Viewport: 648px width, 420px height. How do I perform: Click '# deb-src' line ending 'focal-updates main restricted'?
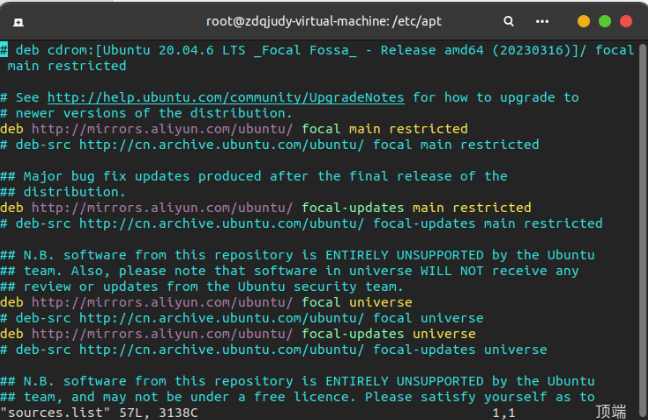click(301, 224)
